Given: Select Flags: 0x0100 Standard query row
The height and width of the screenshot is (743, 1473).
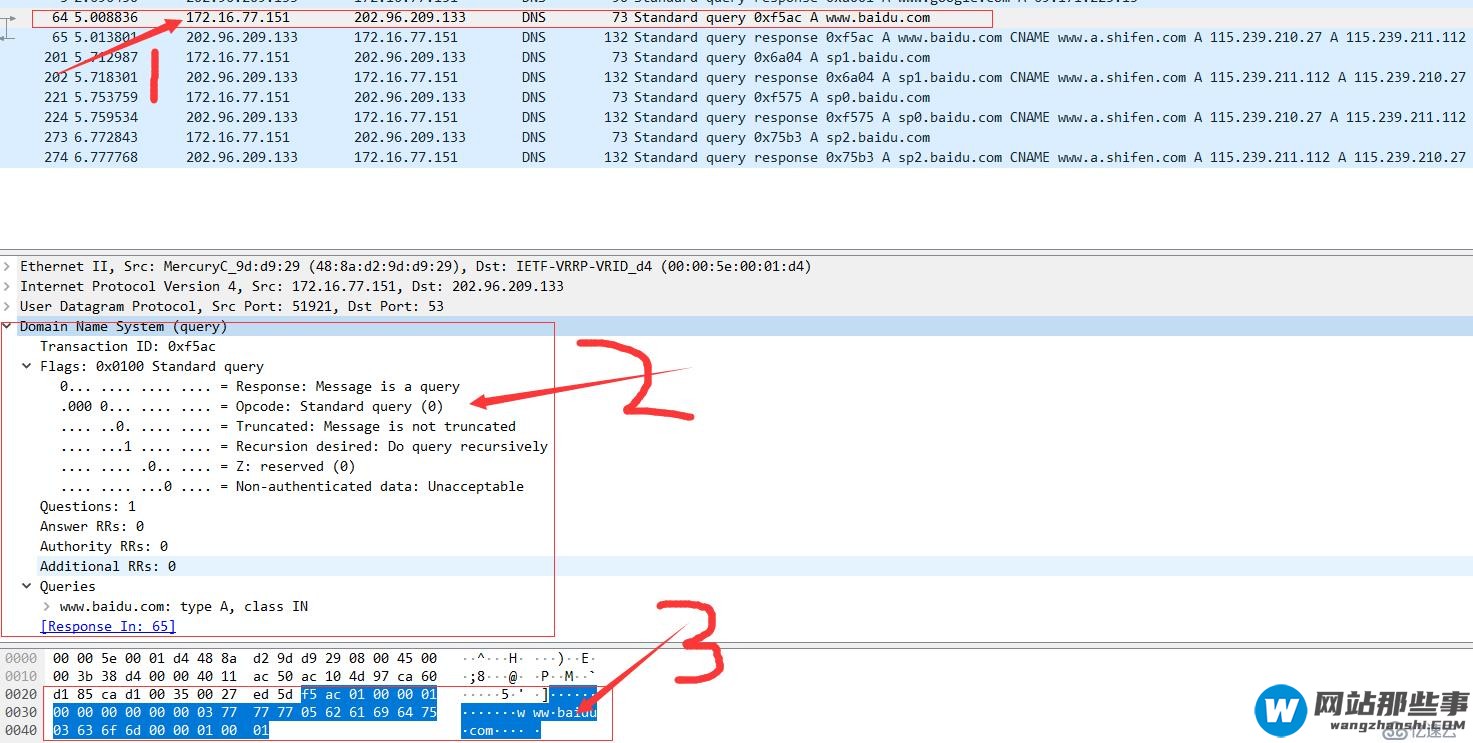Looking at the screenshot, I should [152, 366].
